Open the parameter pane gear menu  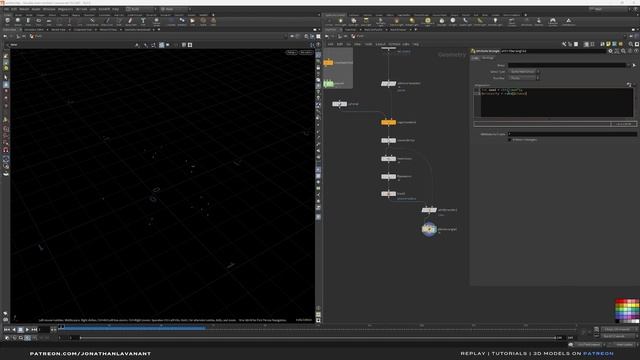pyautogui.click(x=610, y=51)
